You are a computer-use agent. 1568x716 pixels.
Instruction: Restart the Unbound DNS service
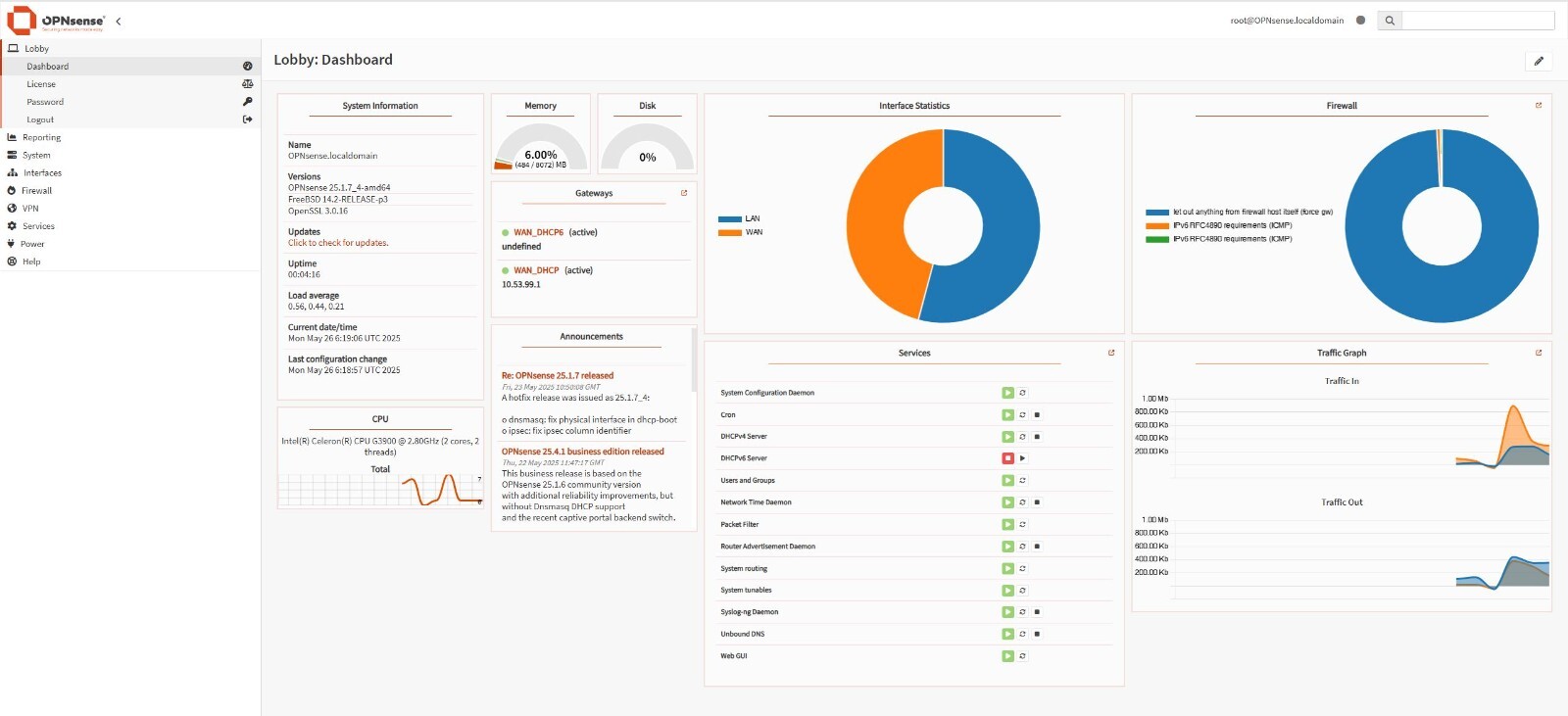(x=1022, y=634)
